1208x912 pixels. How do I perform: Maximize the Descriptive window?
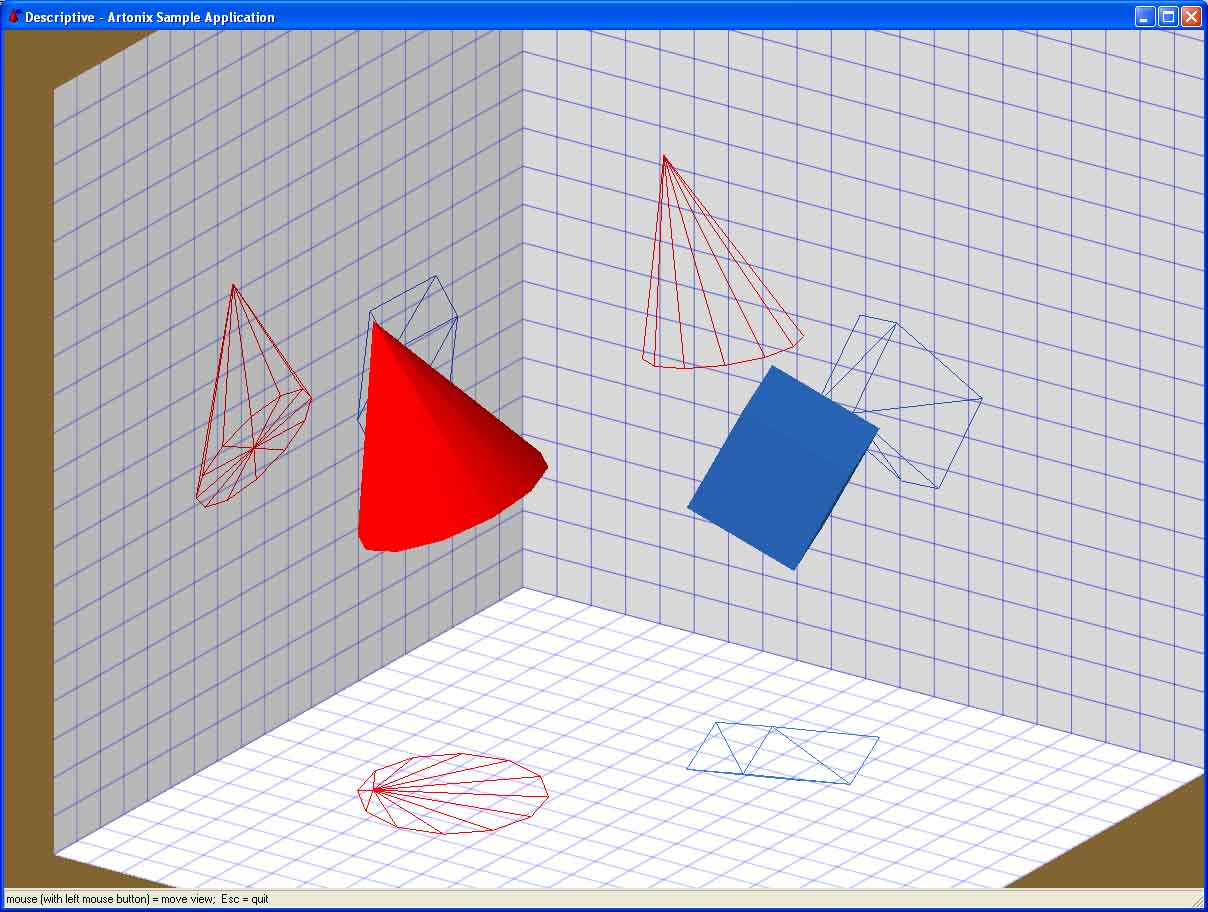point(1167,16)
